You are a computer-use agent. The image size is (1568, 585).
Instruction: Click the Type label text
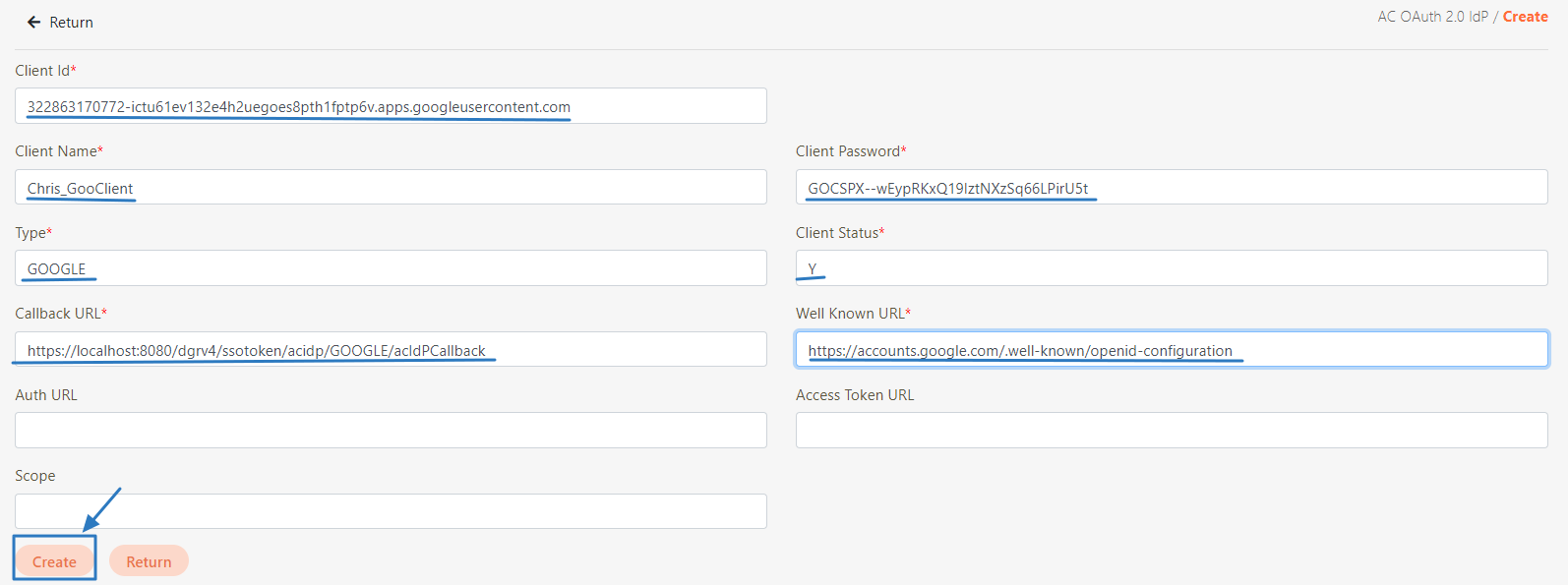point(30,233)
